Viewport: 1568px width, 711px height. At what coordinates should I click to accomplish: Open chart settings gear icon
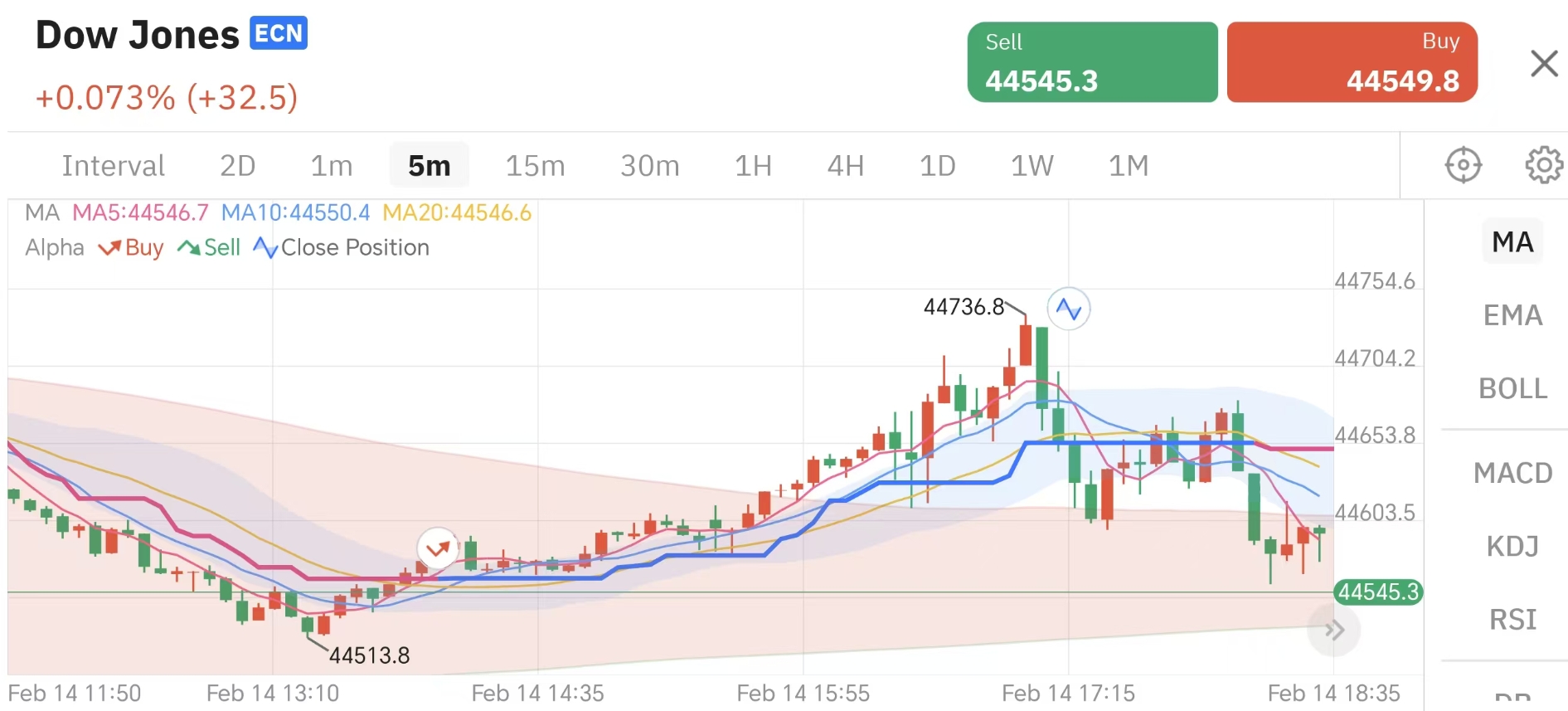pos(1543,165)
